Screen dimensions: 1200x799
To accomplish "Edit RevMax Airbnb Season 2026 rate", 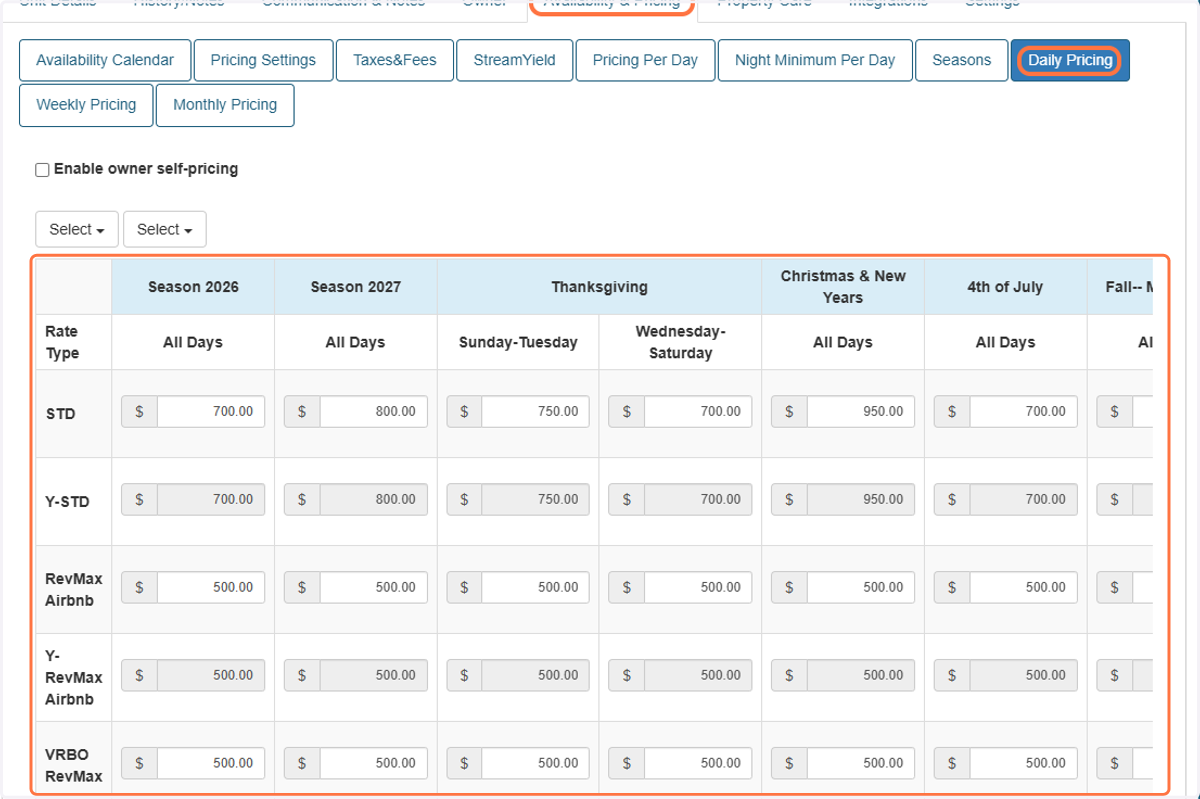I will (x=211, y=587).
